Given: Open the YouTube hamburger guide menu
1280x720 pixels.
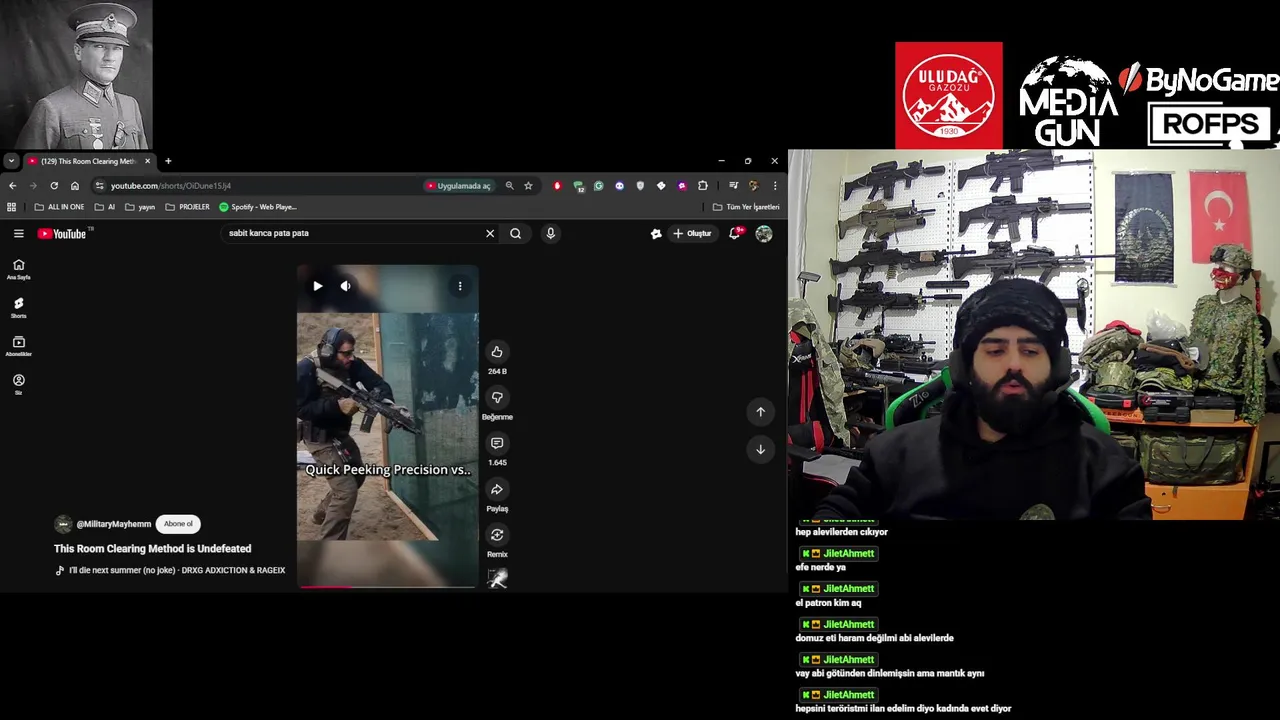Looking at the screenshot, I should [x=18, y=233].
